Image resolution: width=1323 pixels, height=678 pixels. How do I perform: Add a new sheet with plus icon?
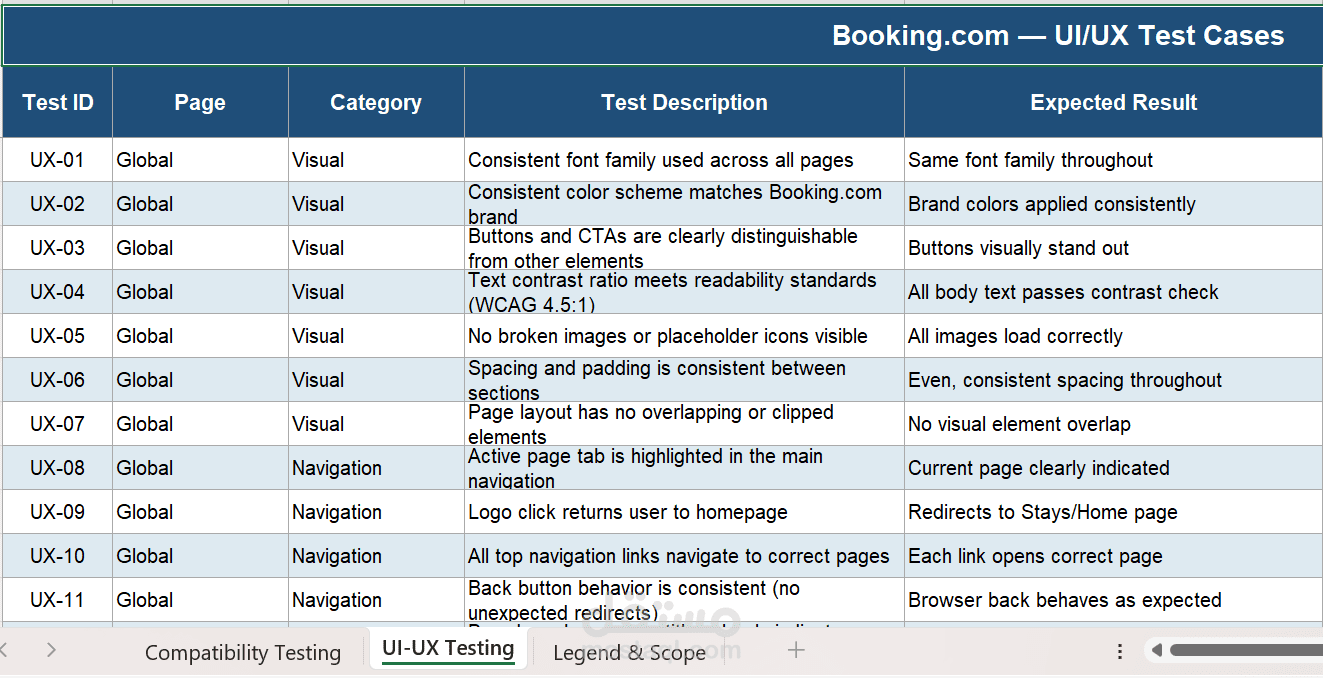pyautogui.click(x=796, y=651)
